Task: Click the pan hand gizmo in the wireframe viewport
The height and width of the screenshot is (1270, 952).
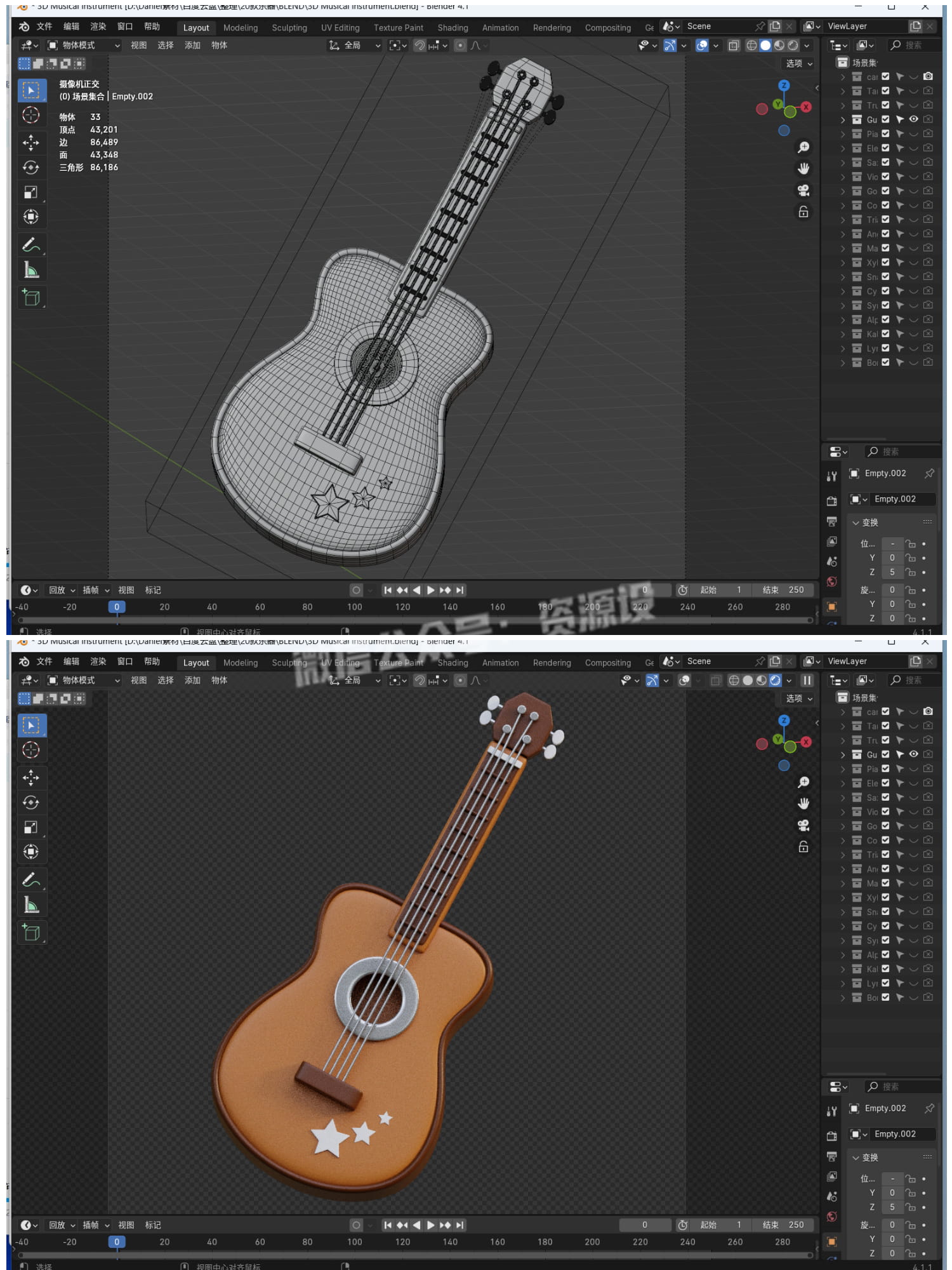Action: tap(803, 168)
